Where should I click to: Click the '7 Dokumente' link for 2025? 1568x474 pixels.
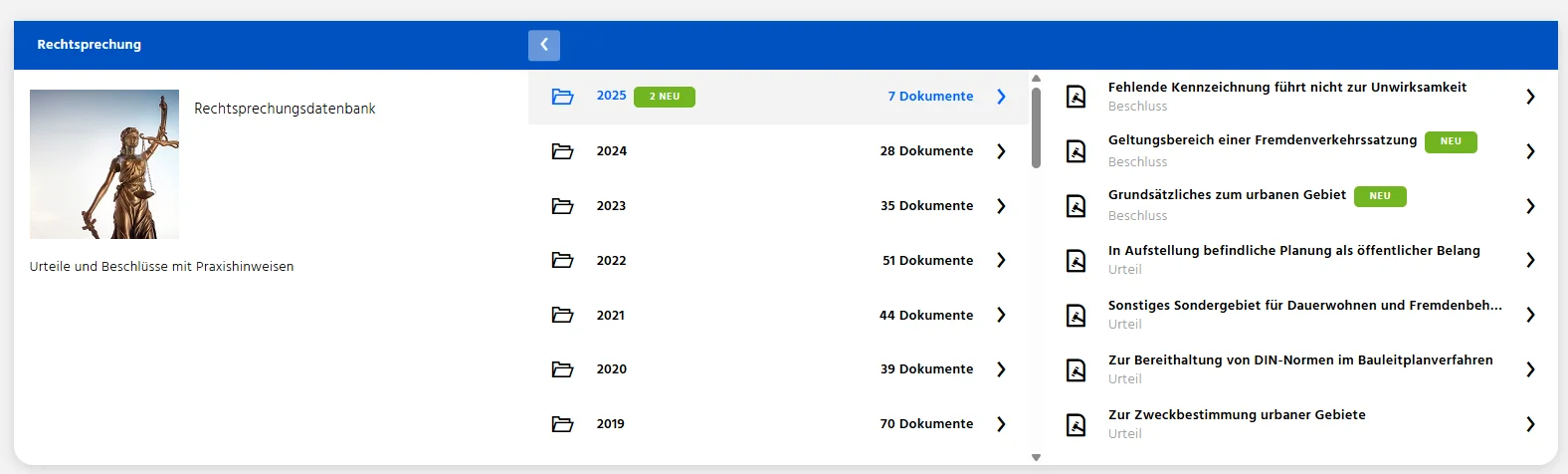coord(930,97)
